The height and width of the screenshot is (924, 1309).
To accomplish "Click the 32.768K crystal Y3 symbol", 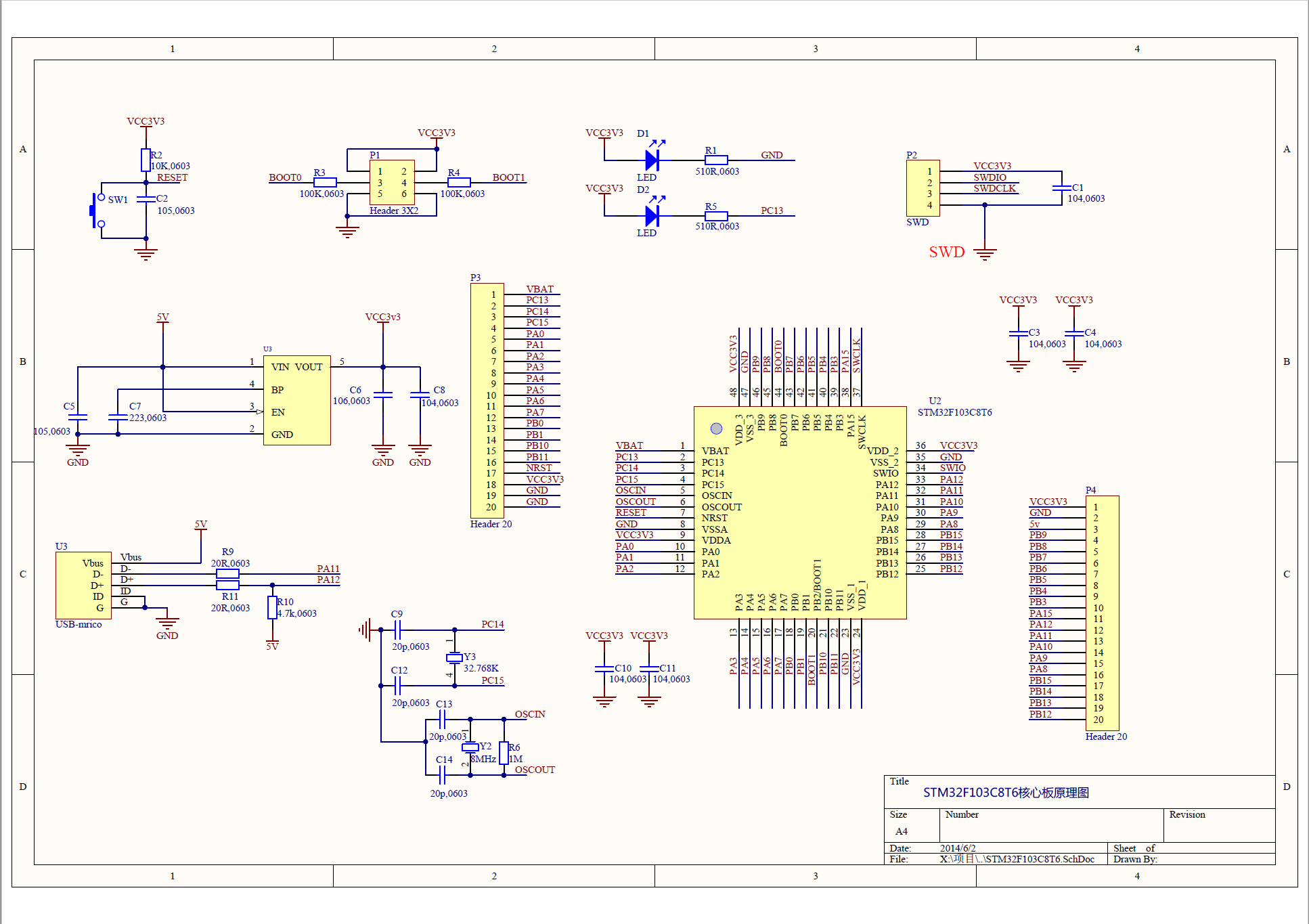I will click(x=455, y=658).
